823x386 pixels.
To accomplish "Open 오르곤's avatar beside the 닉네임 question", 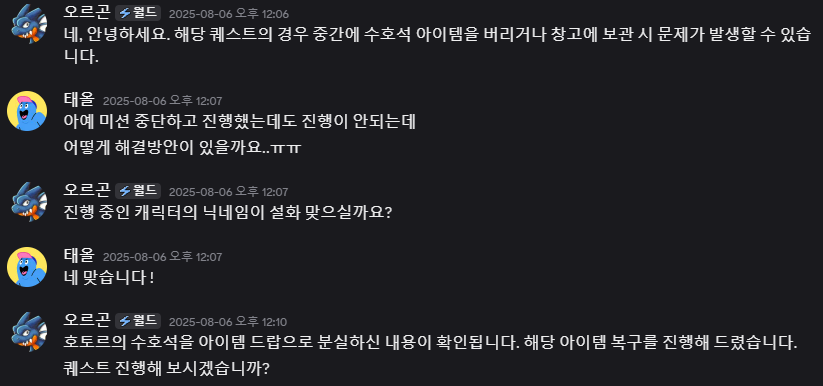I will click(29, 202).
